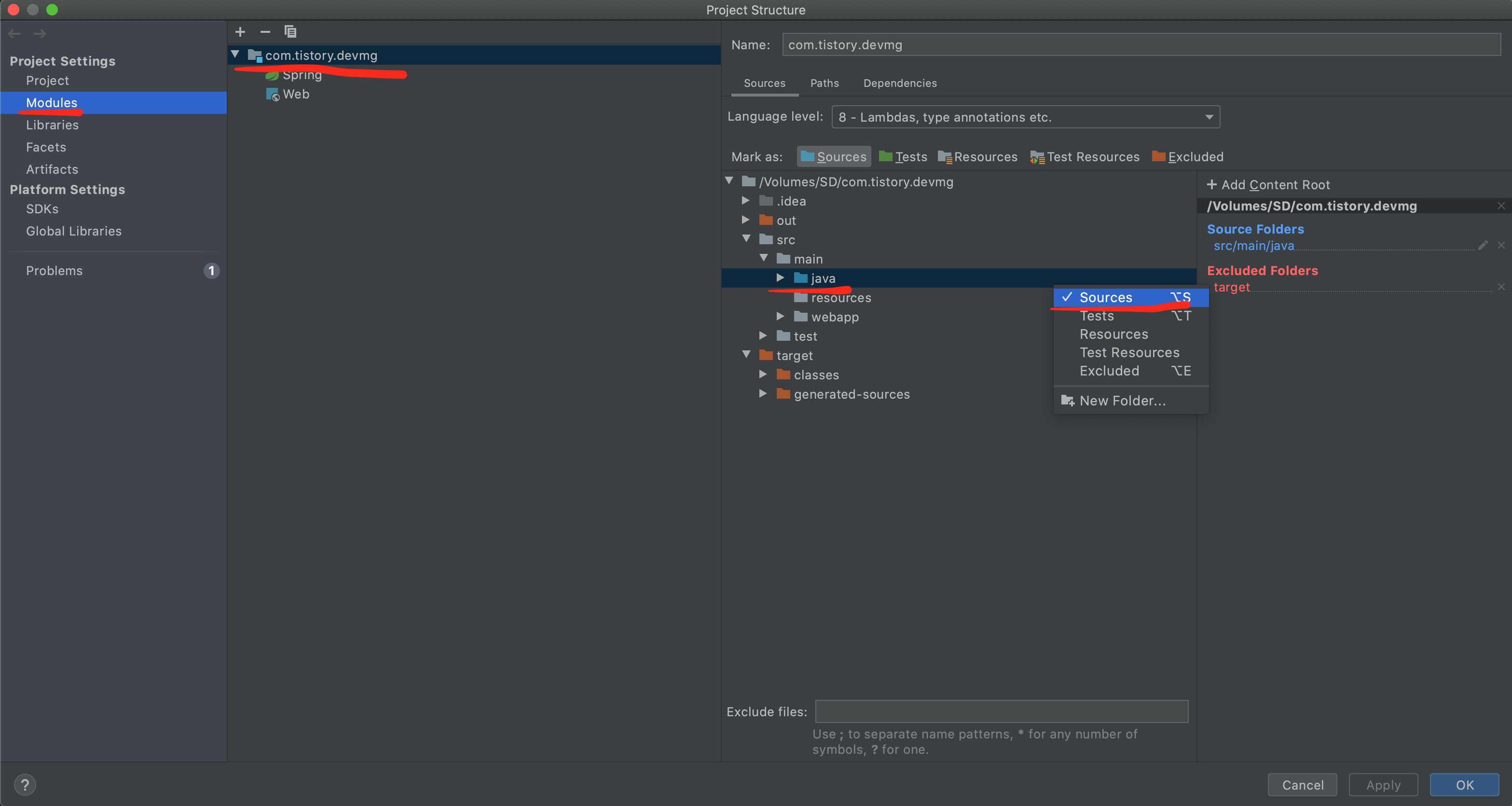Click the add module plus icon
The image size is (1512, 806).
(x=240, y=32)
